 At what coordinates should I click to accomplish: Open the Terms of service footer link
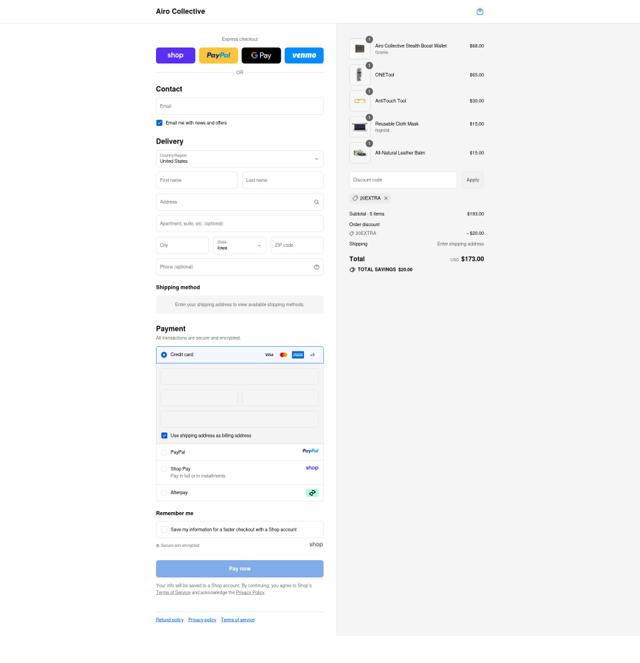coord(238,620)
